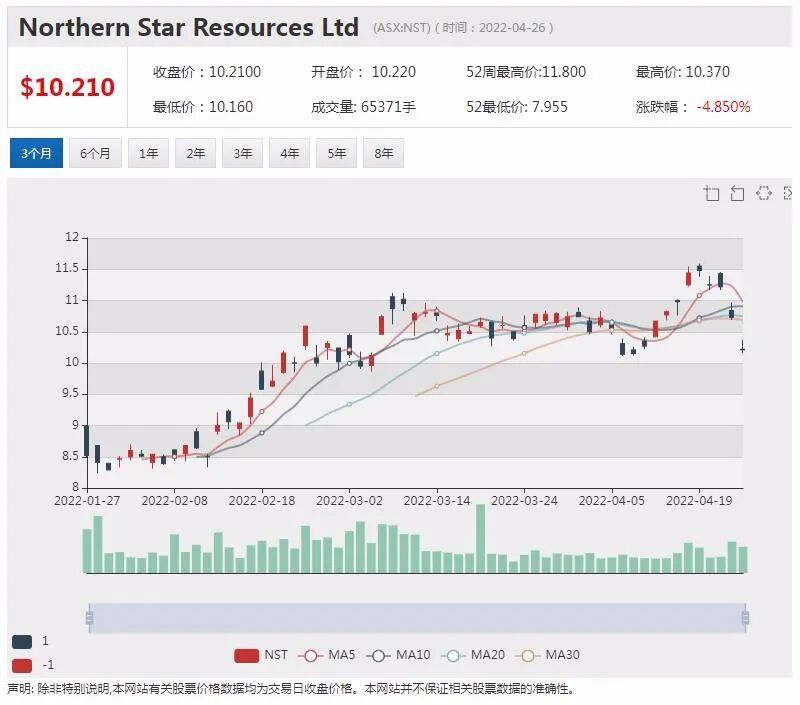Open the 2年 range tab
Viewport: 800px width, 705px height.
(x=195, y=153)
